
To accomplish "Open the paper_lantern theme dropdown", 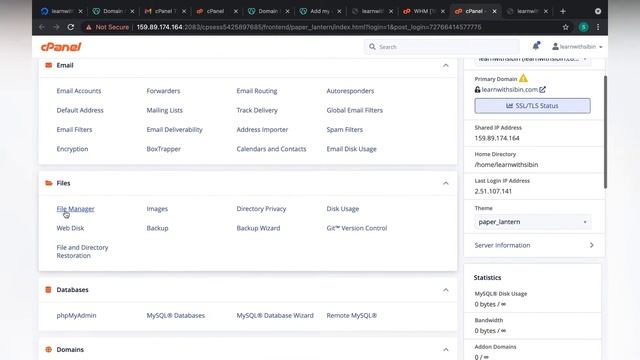I will click(533, 222).
